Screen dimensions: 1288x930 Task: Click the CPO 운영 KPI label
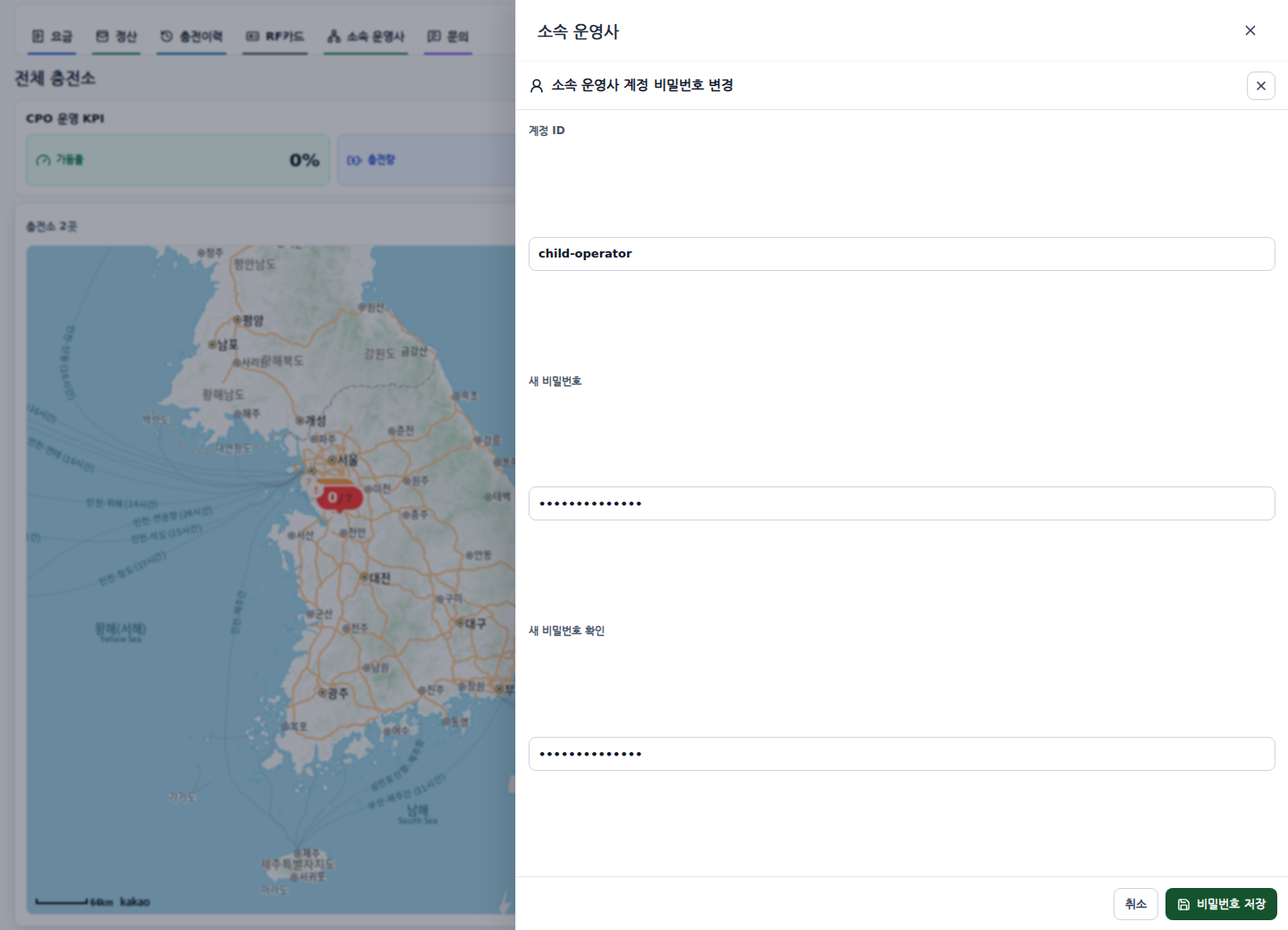point(65,118)
